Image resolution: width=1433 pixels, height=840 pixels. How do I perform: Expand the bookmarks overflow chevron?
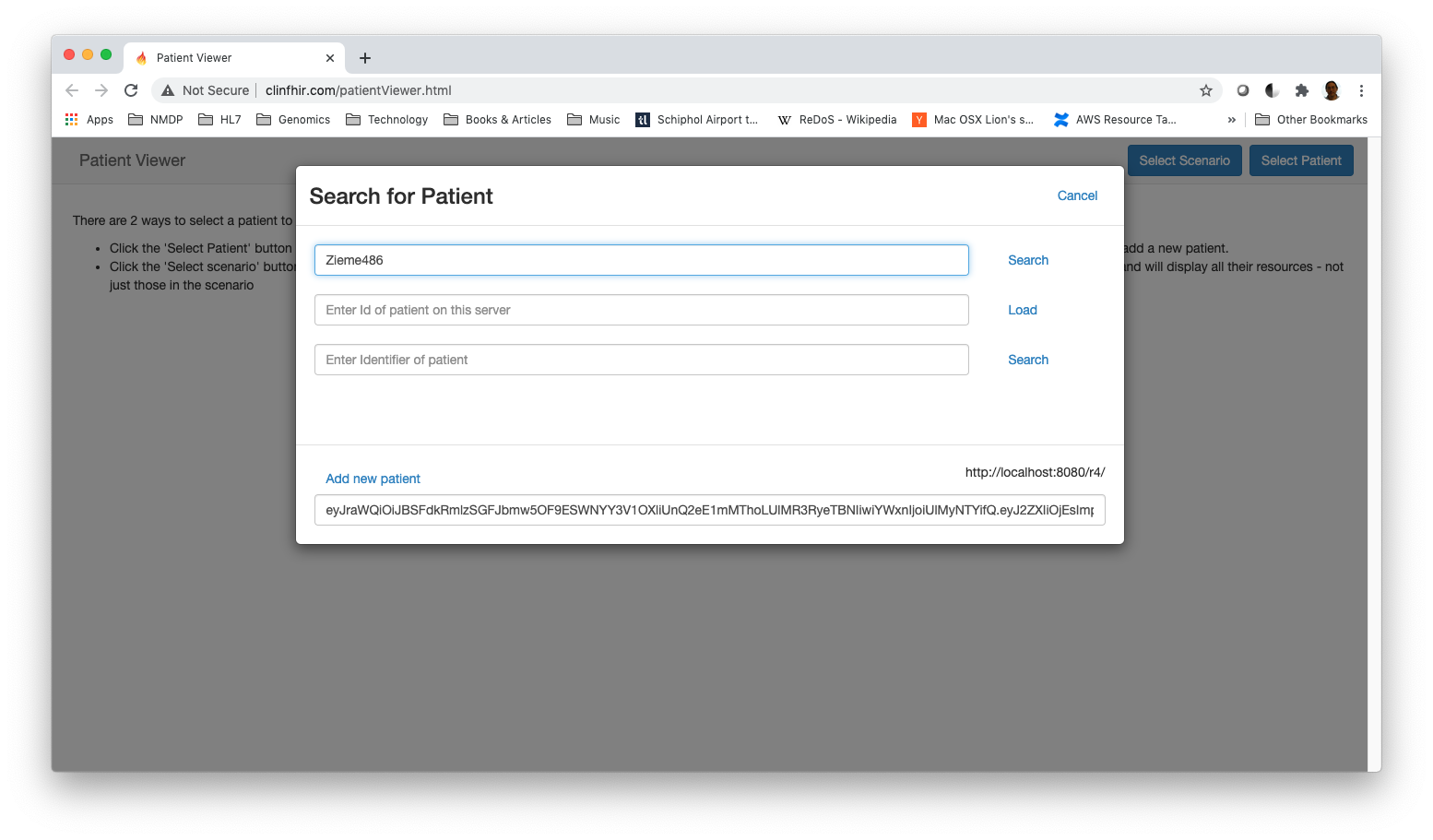pyautogui.click(x=1233, y=119)
